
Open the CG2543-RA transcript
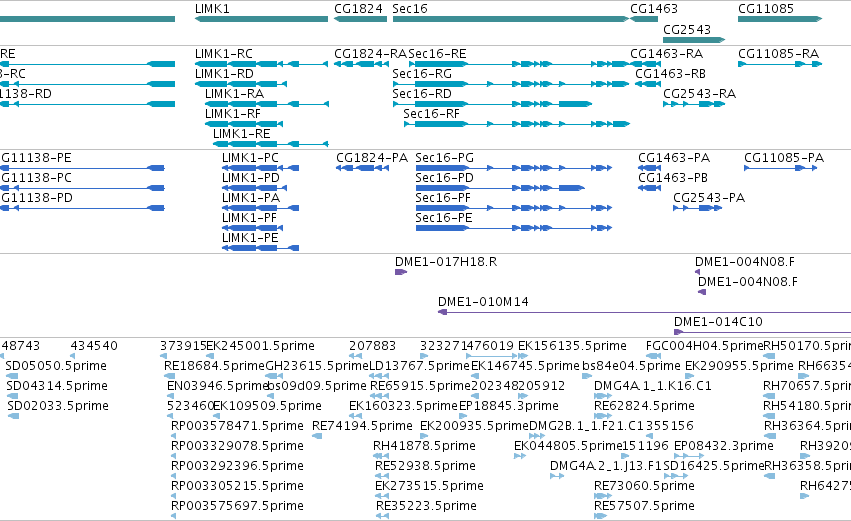coord(694,104)
